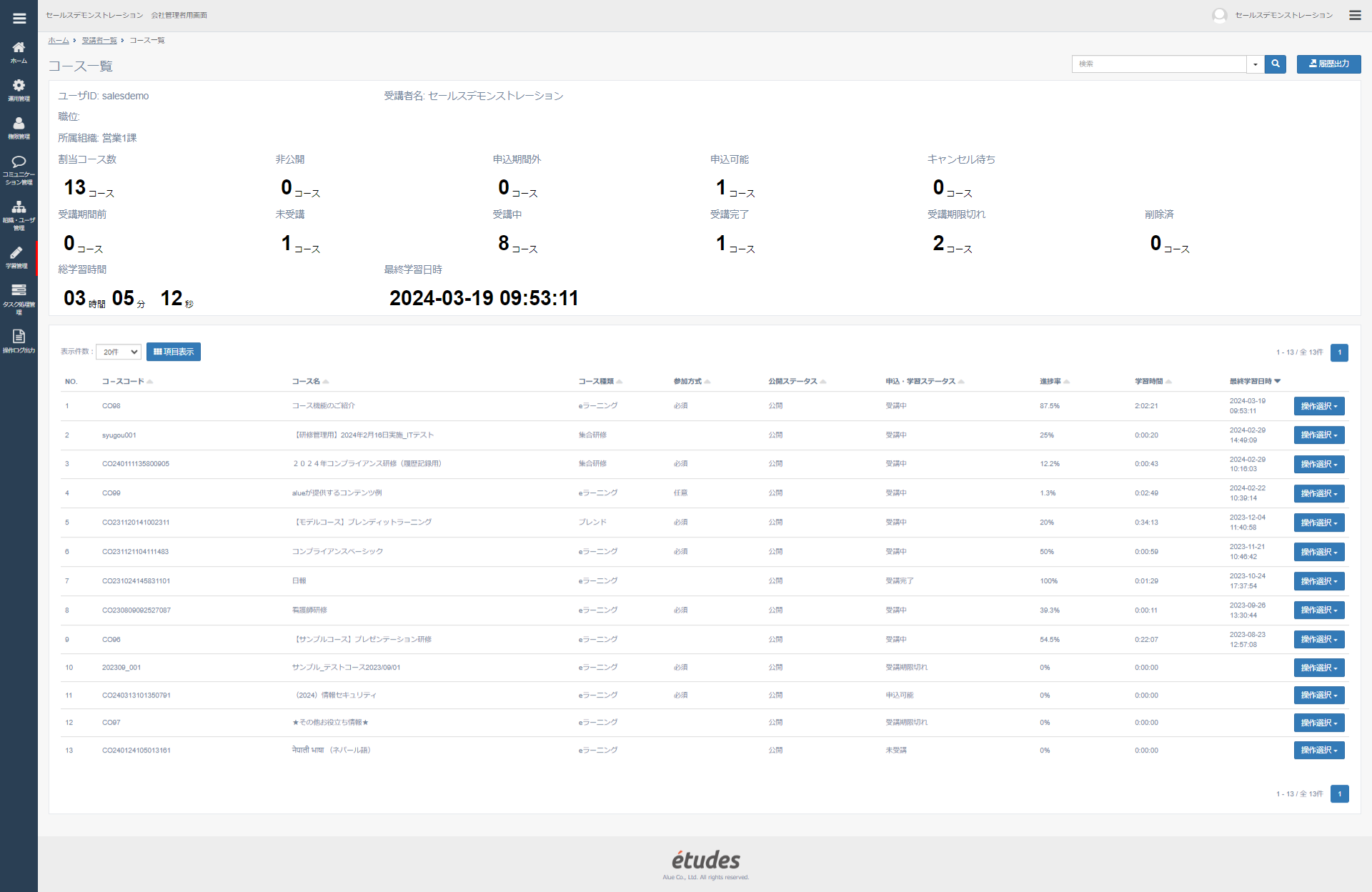Open 操作選択 dropdown for Nepali course row
1372x892 pixels.
pos(1319,750)
